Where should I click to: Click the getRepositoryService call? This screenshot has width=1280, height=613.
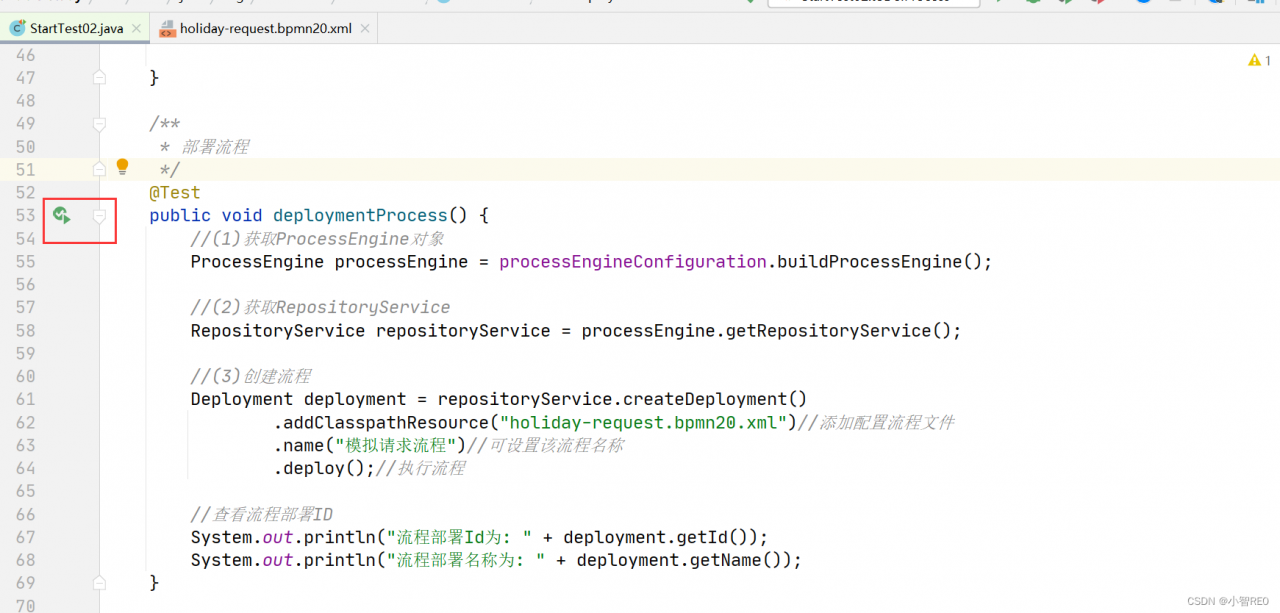(828, 330)
